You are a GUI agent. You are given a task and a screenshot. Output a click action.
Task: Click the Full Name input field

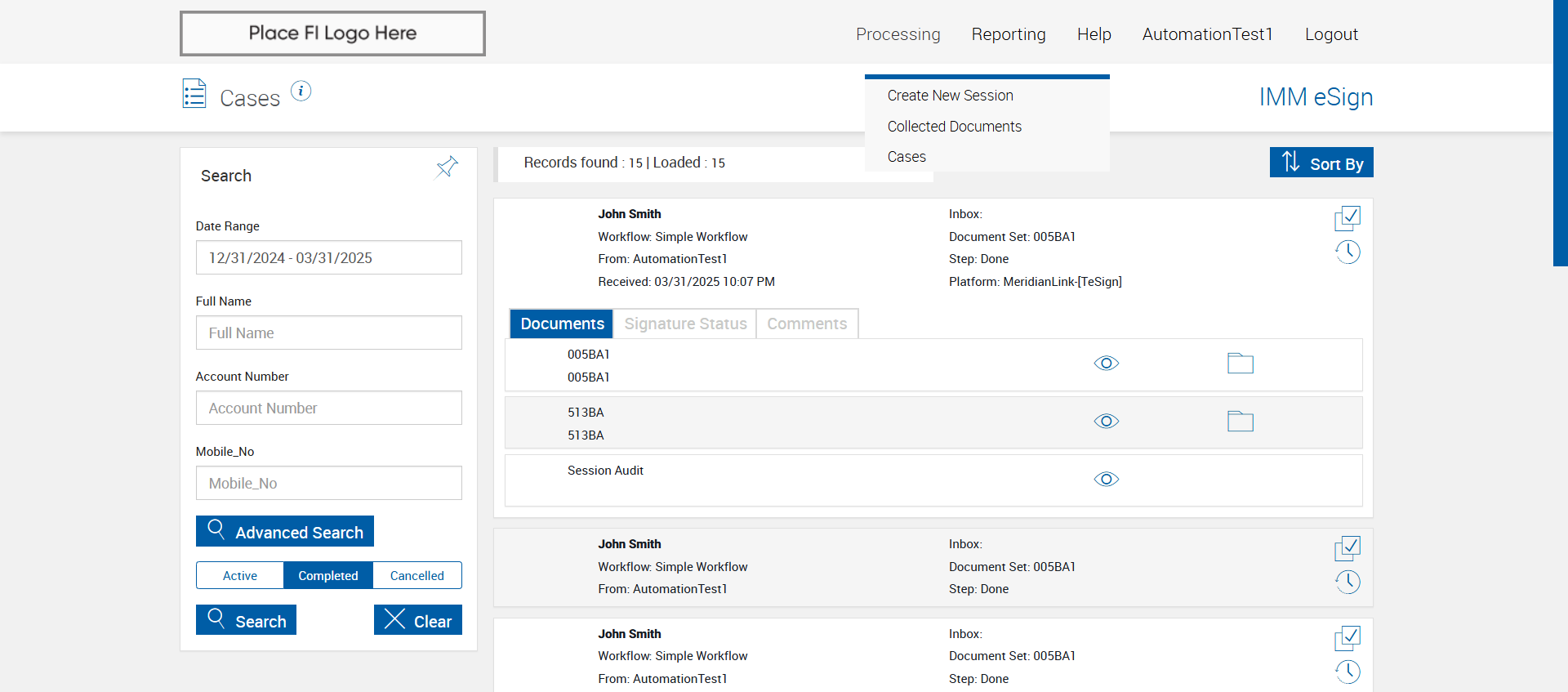click(328, 333)
